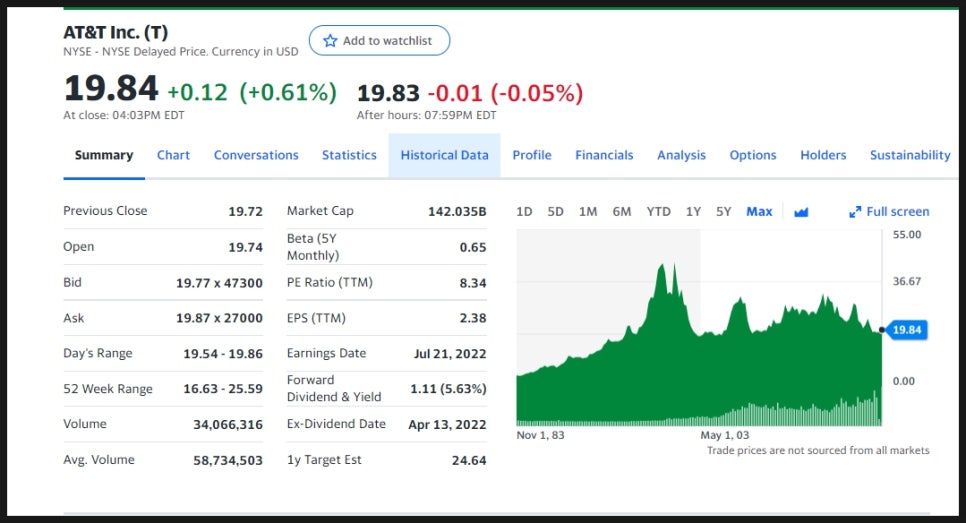The image size is (966, 523).
Task: View the Holders tab
Action: pos(822,155)
